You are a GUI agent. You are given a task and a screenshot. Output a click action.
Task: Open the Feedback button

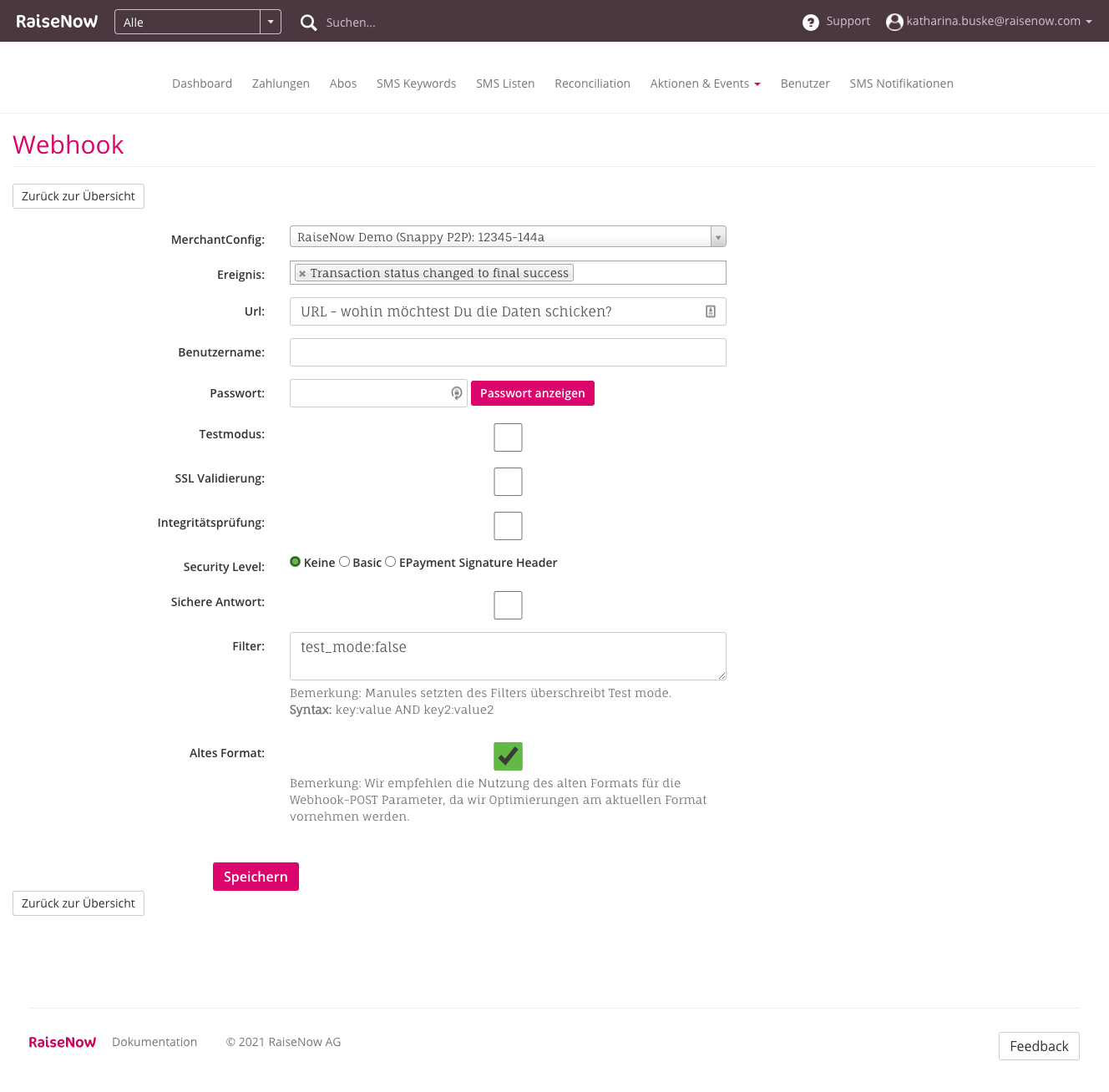pos(1039,1046)
